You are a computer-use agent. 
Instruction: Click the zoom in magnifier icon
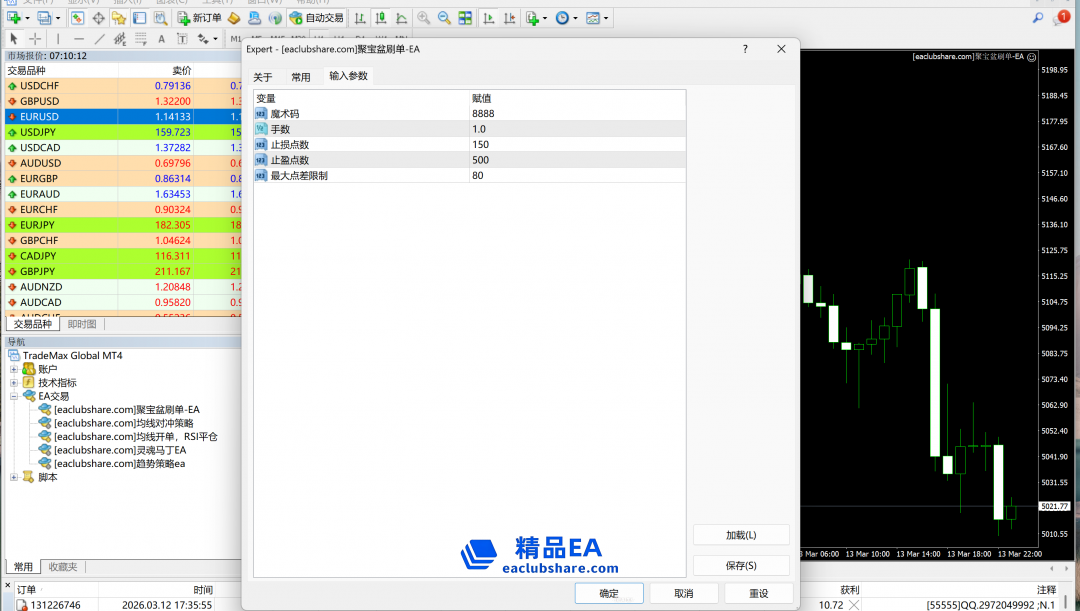pos(423,18)
